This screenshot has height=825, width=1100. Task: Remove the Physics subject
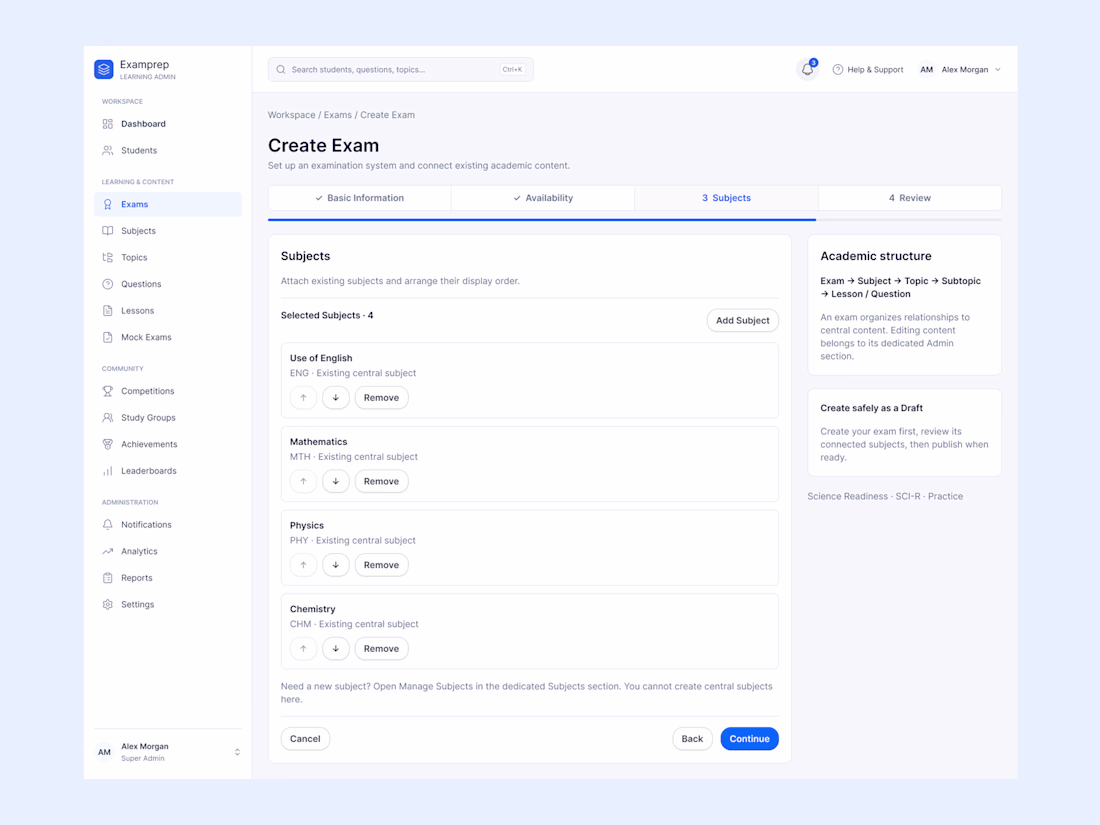tap(382, 565)
